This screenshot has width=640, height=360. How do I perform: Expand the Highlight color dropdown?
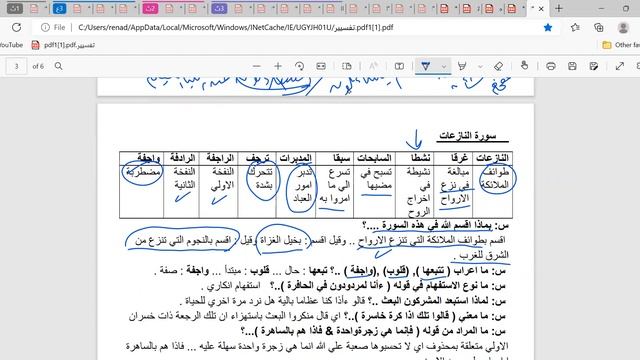pos(480,66)
